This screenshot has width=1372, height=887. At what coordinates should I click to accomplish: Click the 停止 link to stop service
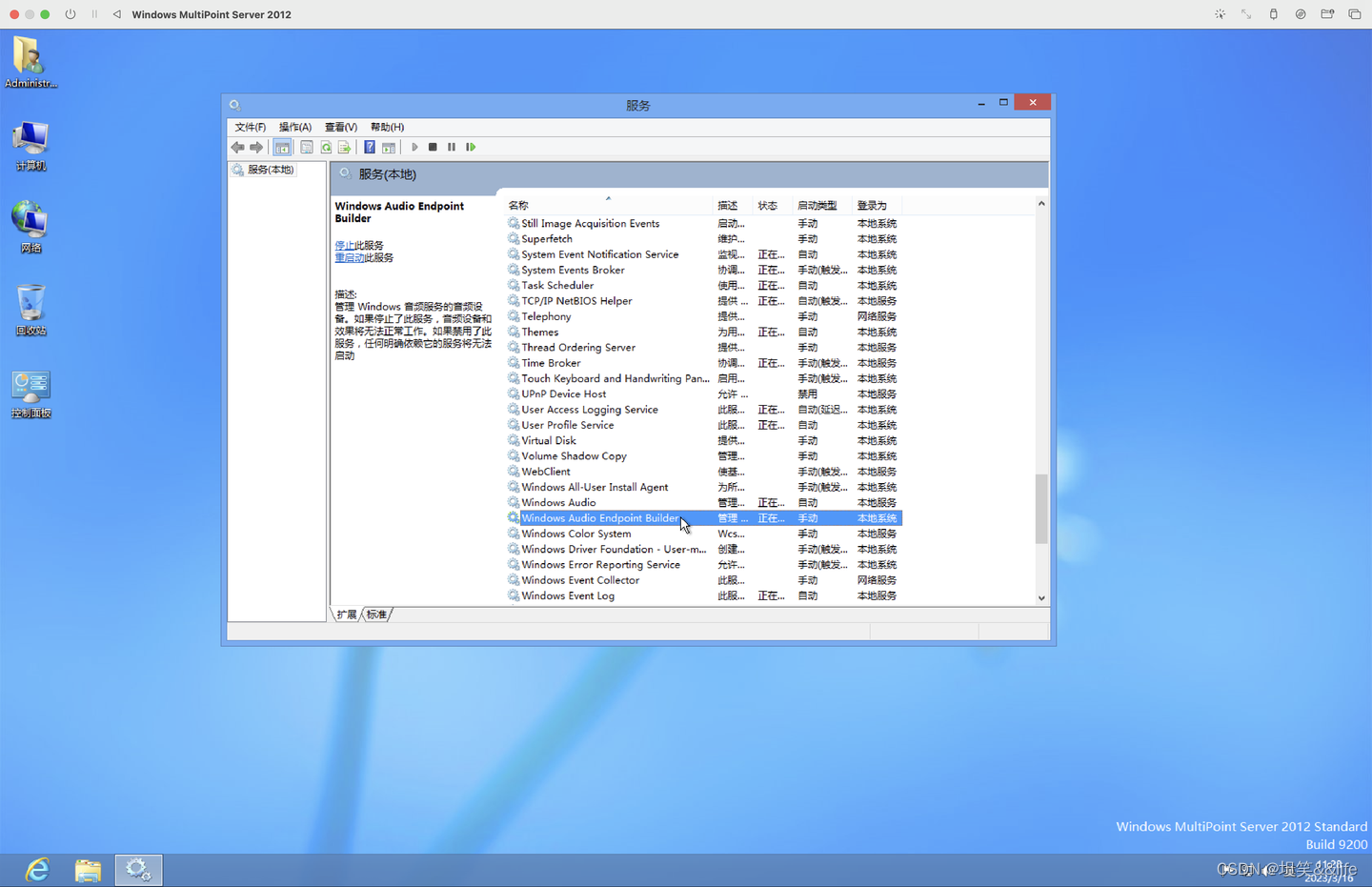(344, 246)
